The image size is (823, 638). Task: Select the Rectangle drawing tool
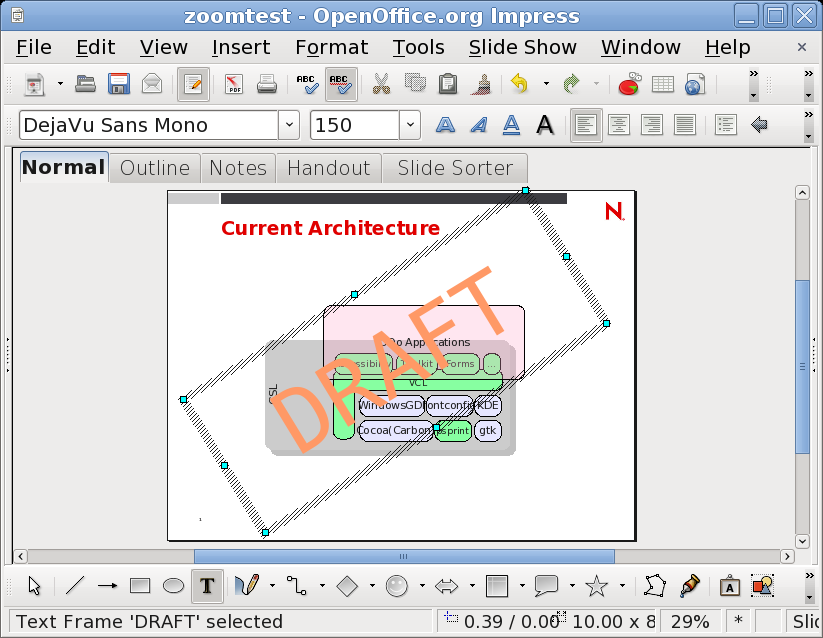(140, 586)
